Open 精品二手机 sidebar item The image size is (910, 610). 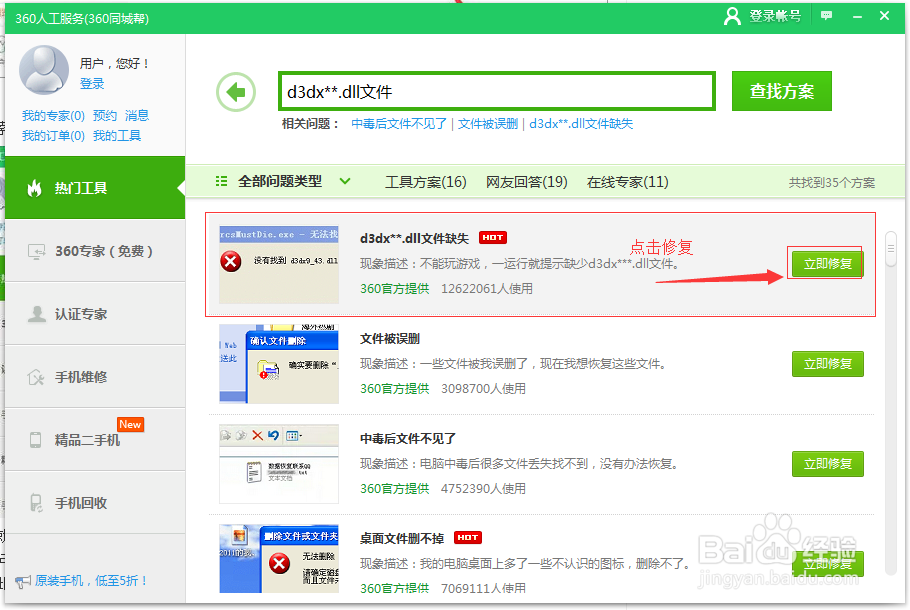95,439
